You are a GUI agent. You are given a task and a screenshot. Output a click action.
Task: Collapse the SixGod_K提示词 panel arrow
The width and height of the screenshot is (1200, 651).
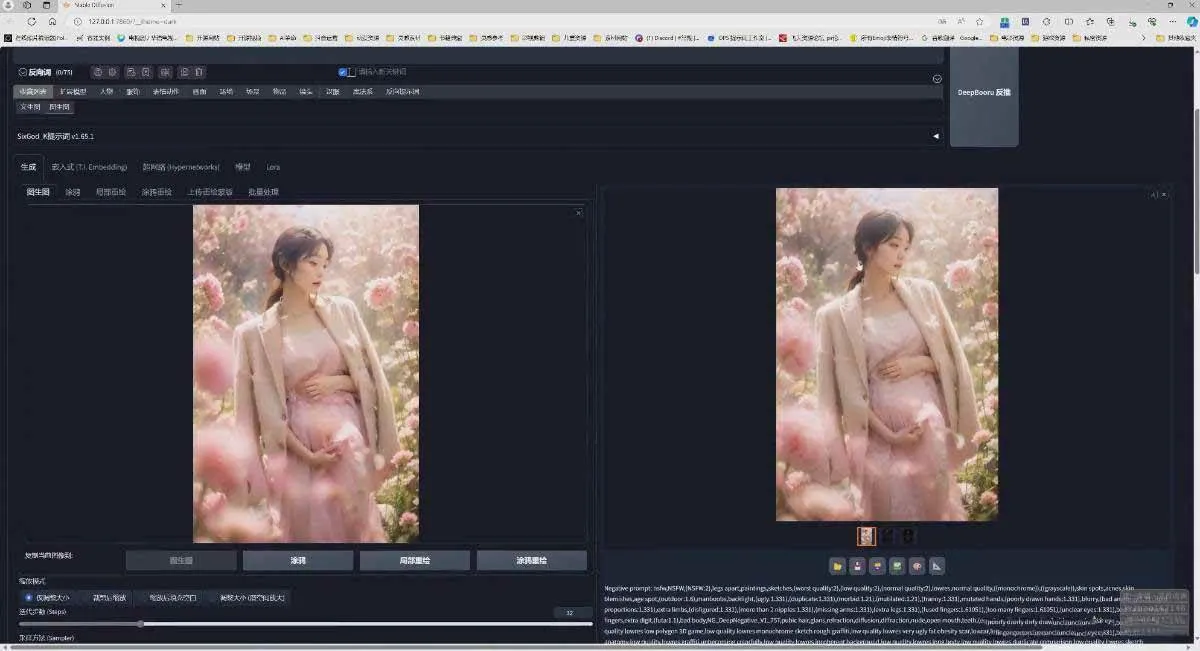click(x=935, y=136)
